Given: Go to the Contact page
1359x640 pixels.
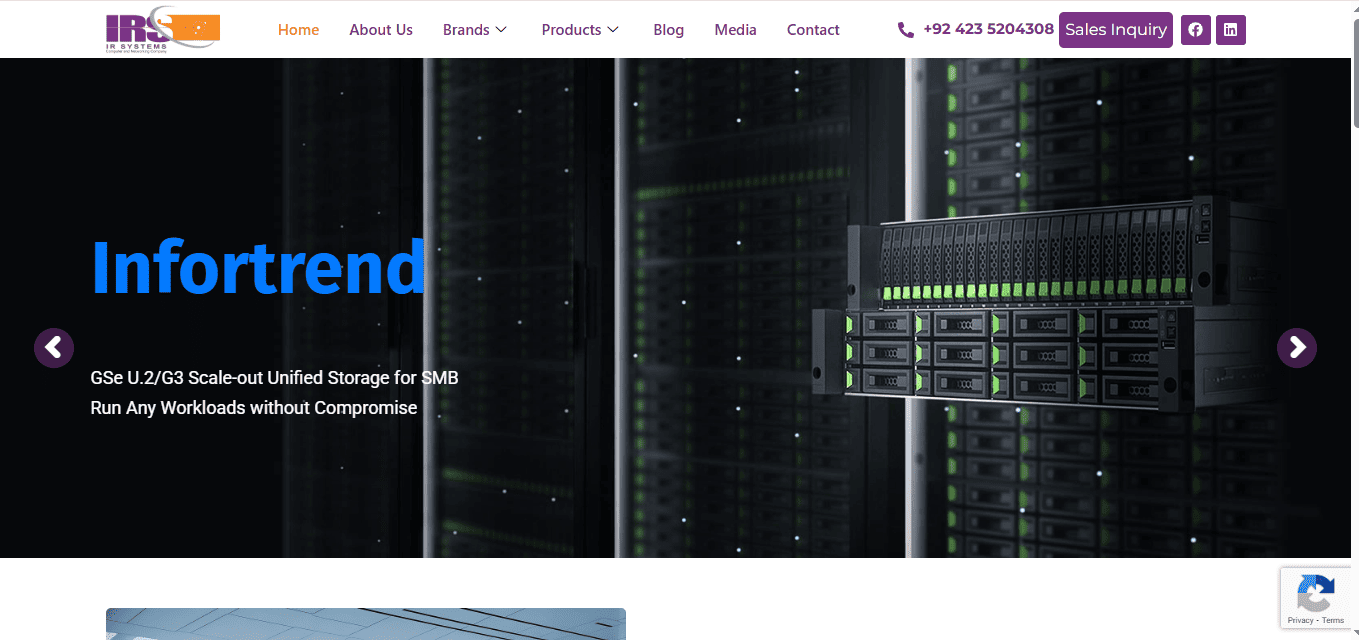Looking at the screenshot, I should pyautogui.click(x=813, y=30).
